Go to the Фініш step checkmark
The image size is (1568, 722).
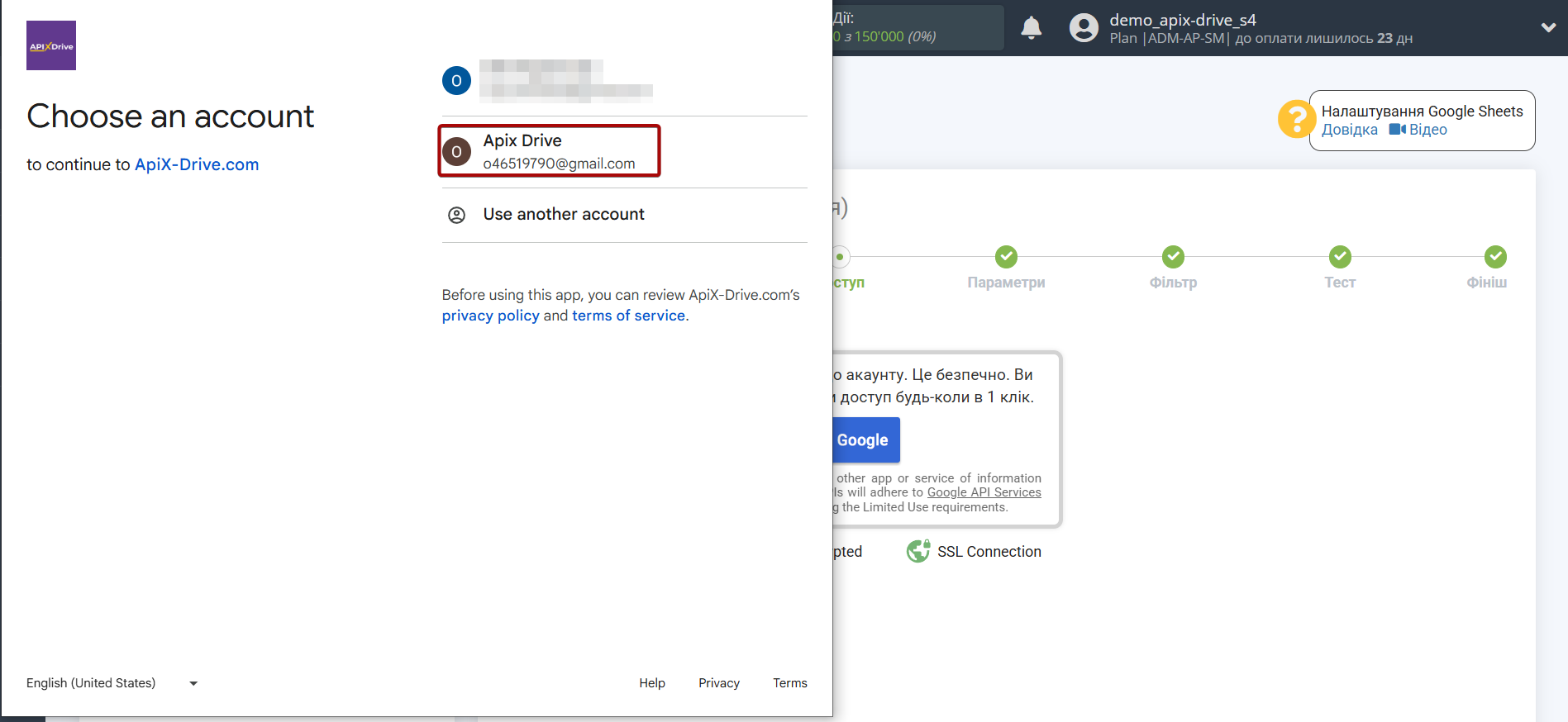click(x=1495, y=257)
